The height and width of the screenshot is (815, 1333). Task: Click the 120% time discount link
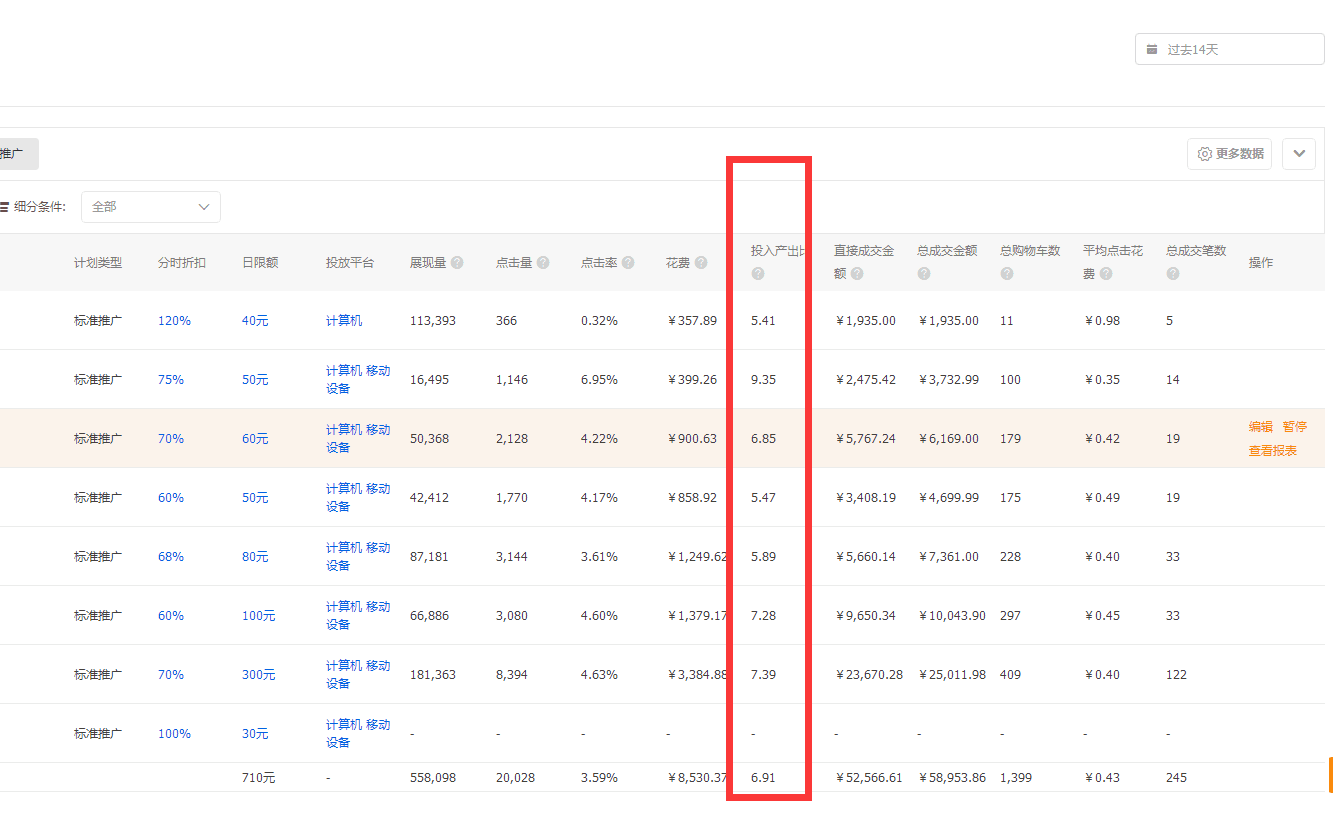click(x=174, y=321)
